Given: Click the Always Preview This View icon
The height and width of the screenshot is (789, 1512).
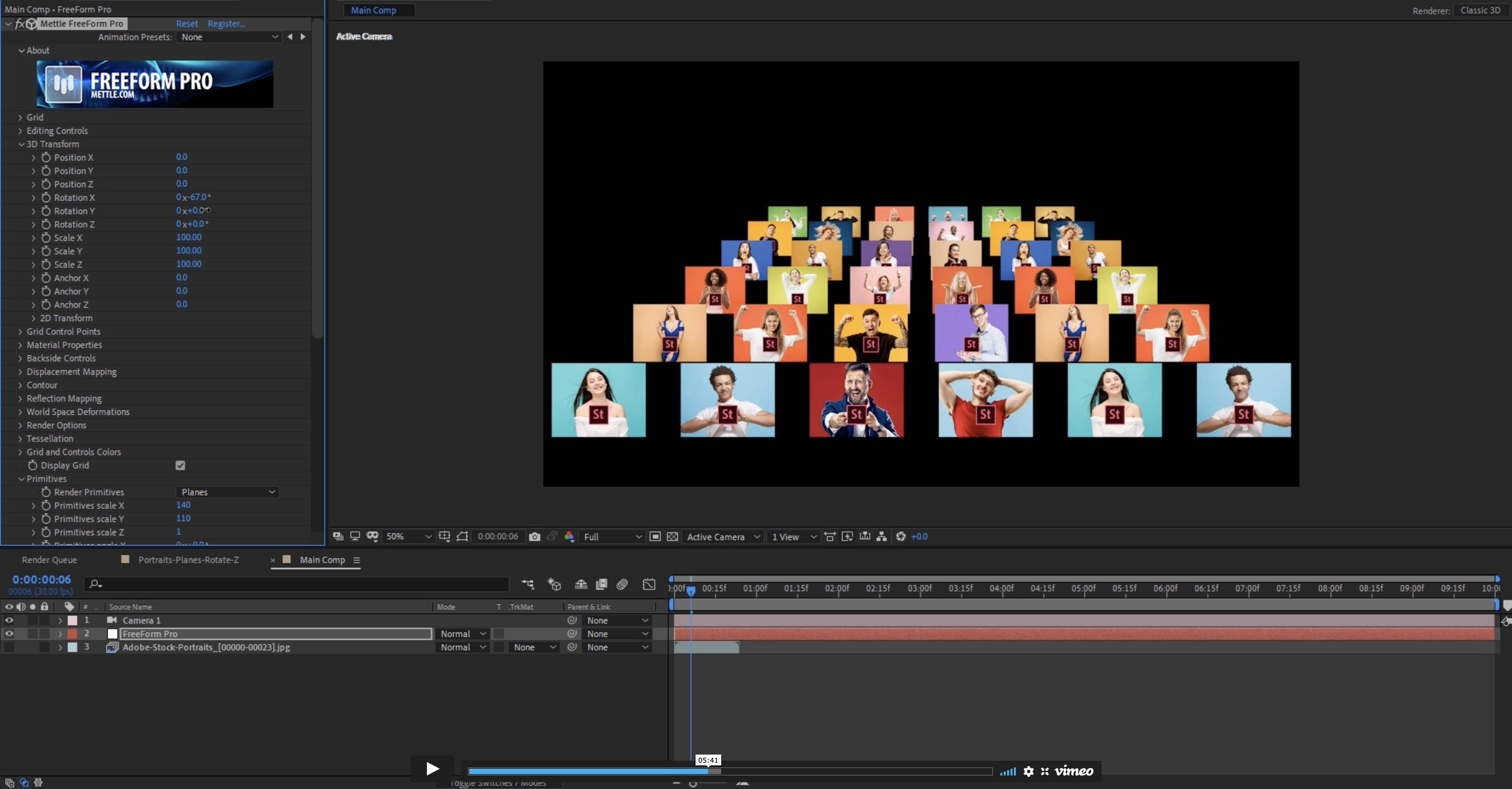Looking at the screenshot, I should (338, 537).
